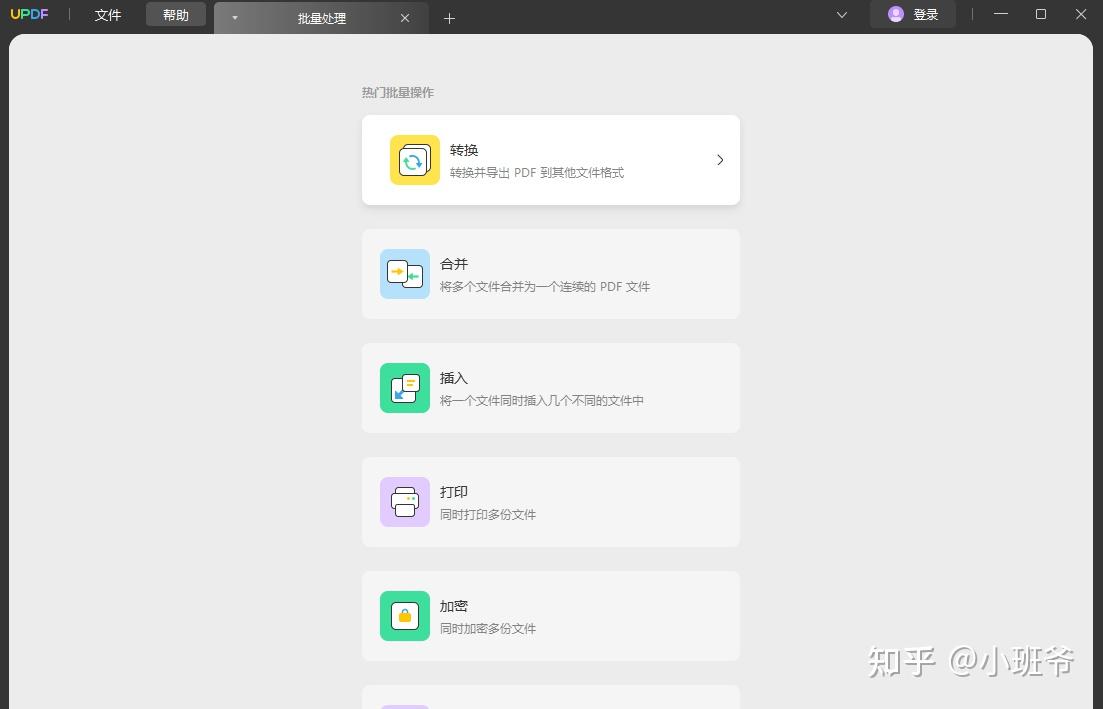Minimize the UPDF window
1103x709 pixels.
tap(1000, 14)
